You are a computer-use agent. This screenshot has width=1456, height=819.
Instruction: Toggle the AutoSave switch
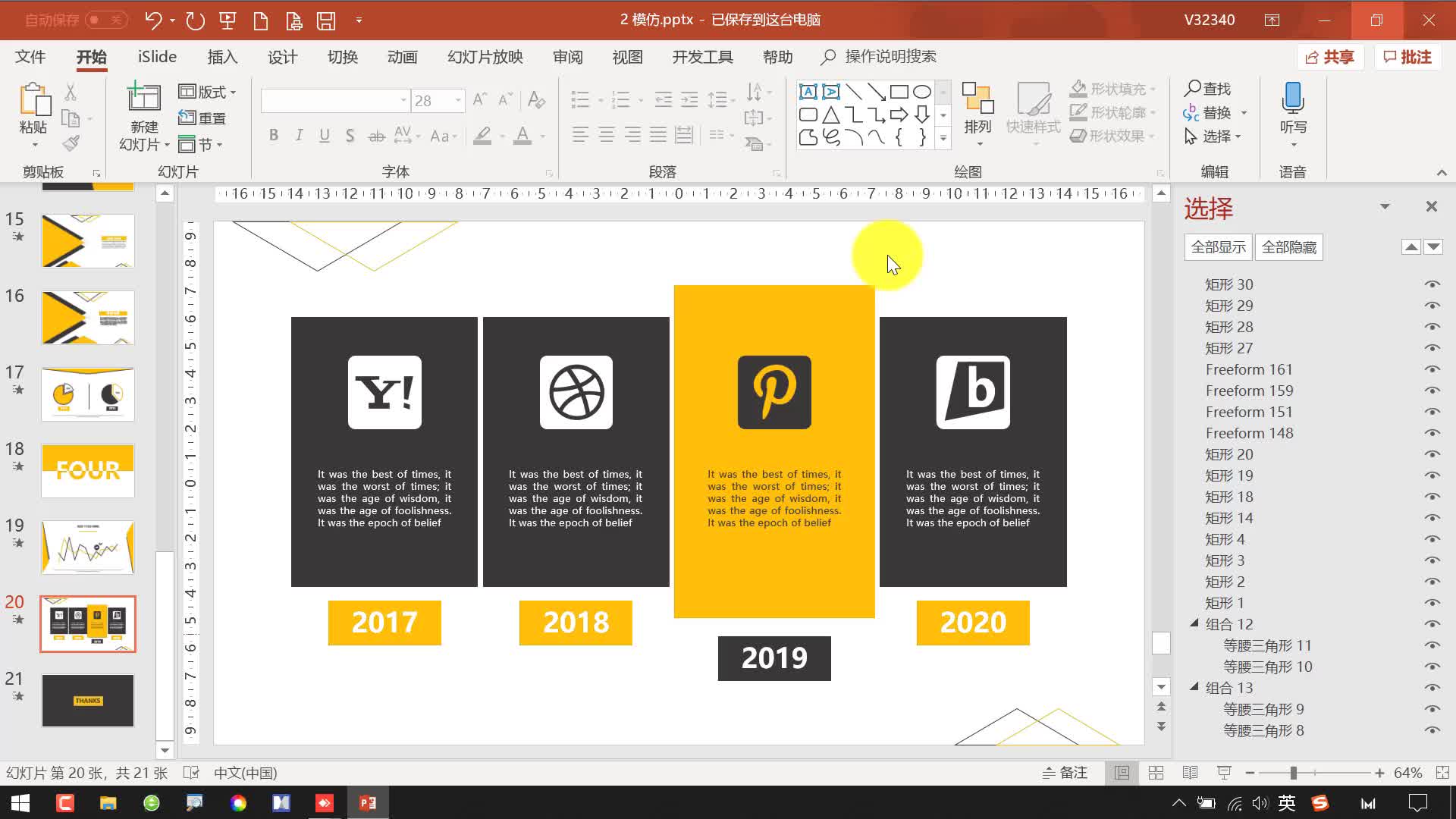[x=105, y=20]
